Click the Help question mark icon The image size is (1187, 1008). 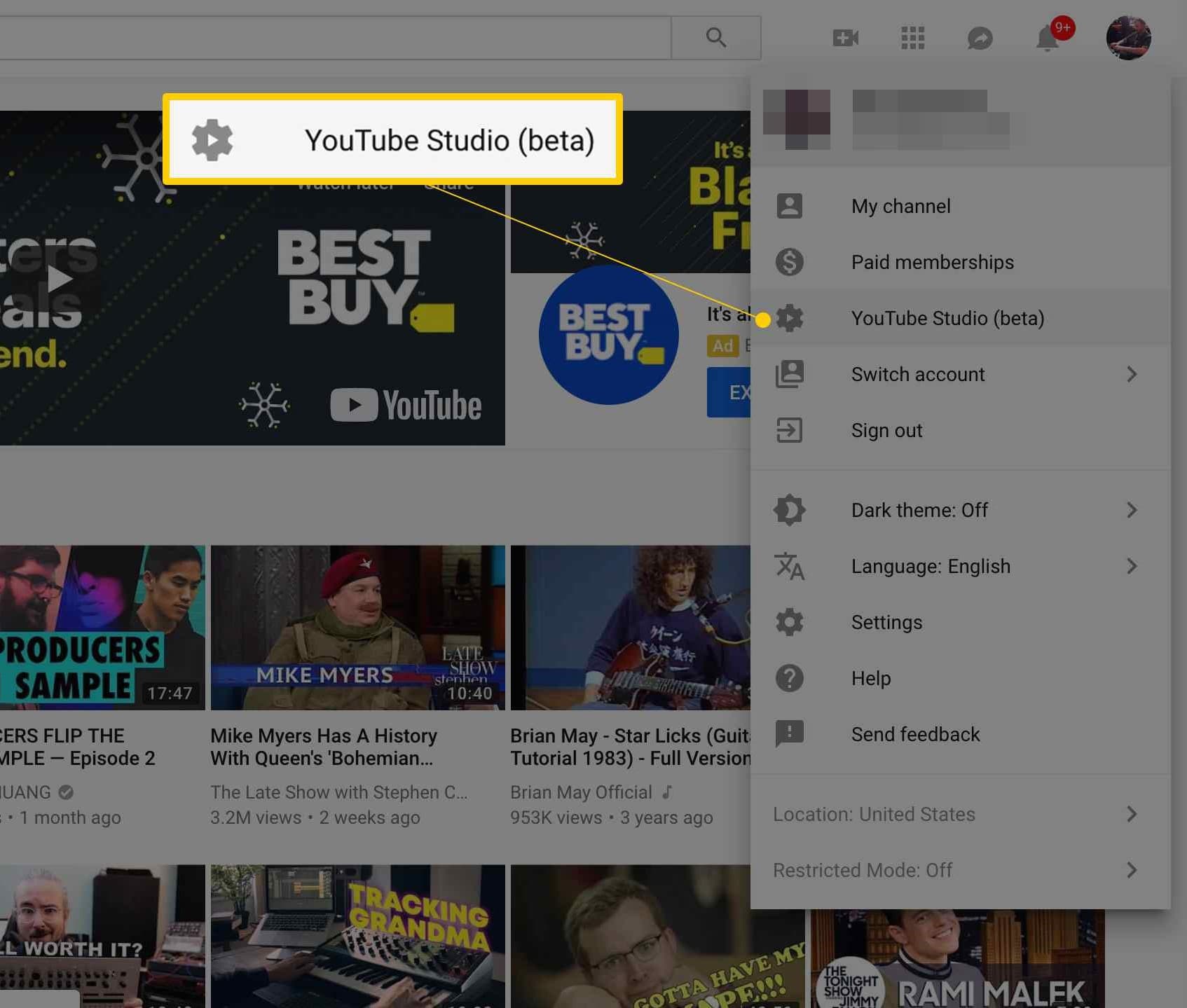point(790,678)
